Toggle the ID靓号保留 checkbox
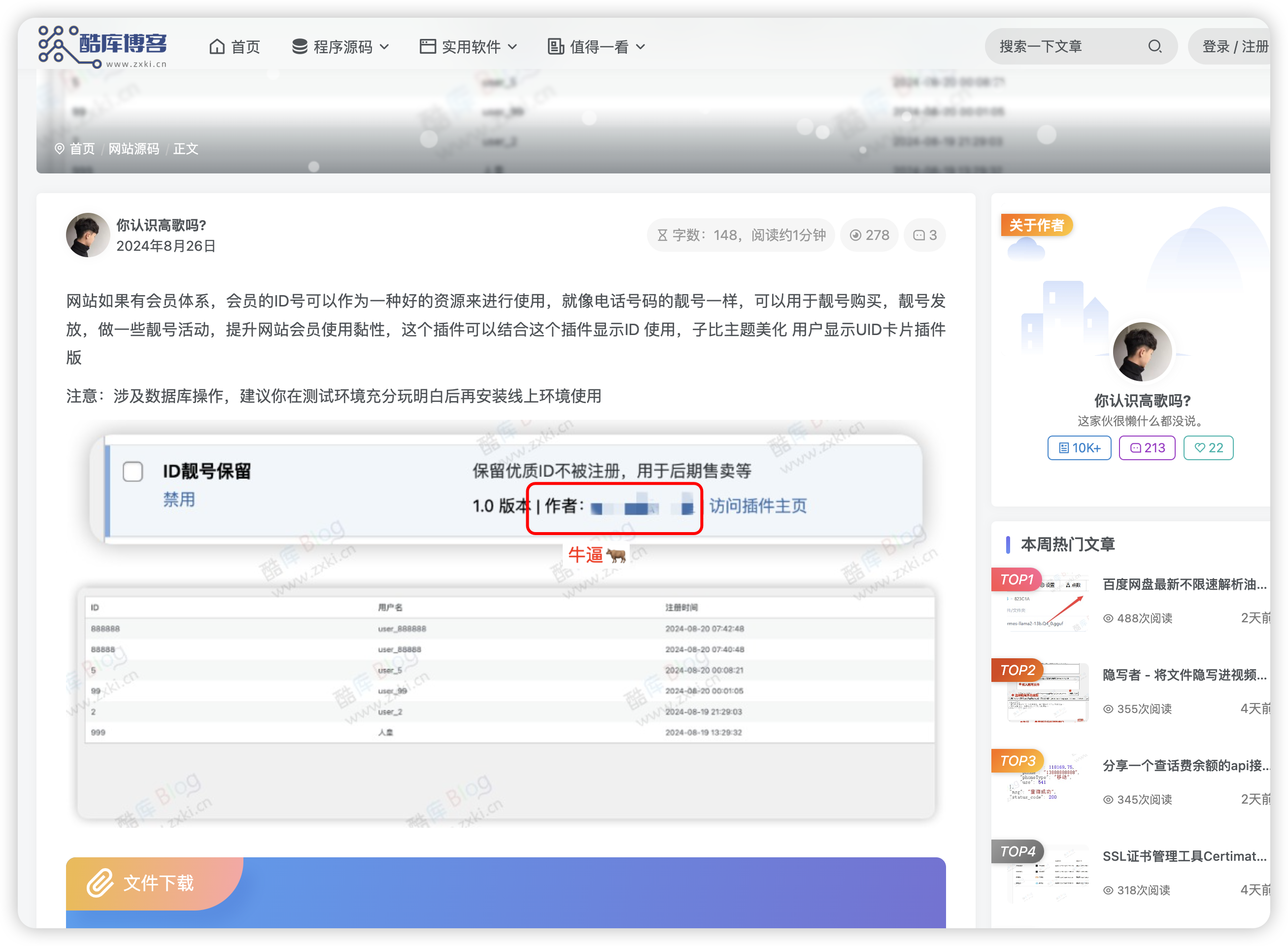 (x=132, y=472)
